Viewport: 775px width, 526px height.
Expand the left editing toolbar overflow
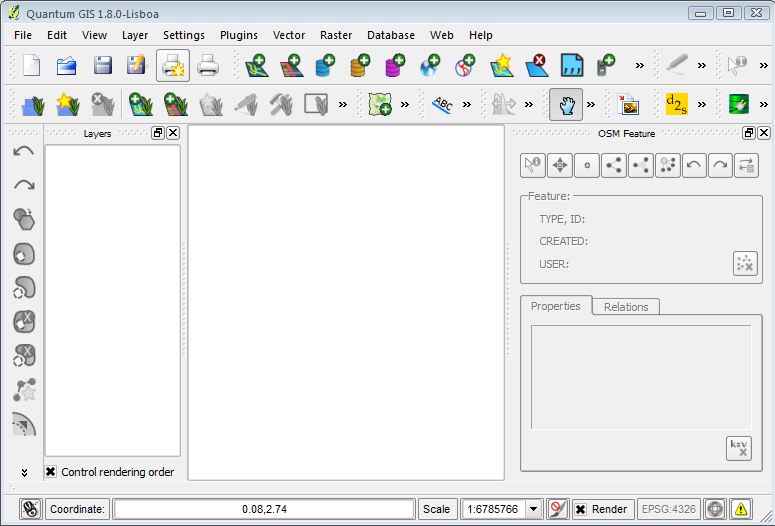(24, 473)
